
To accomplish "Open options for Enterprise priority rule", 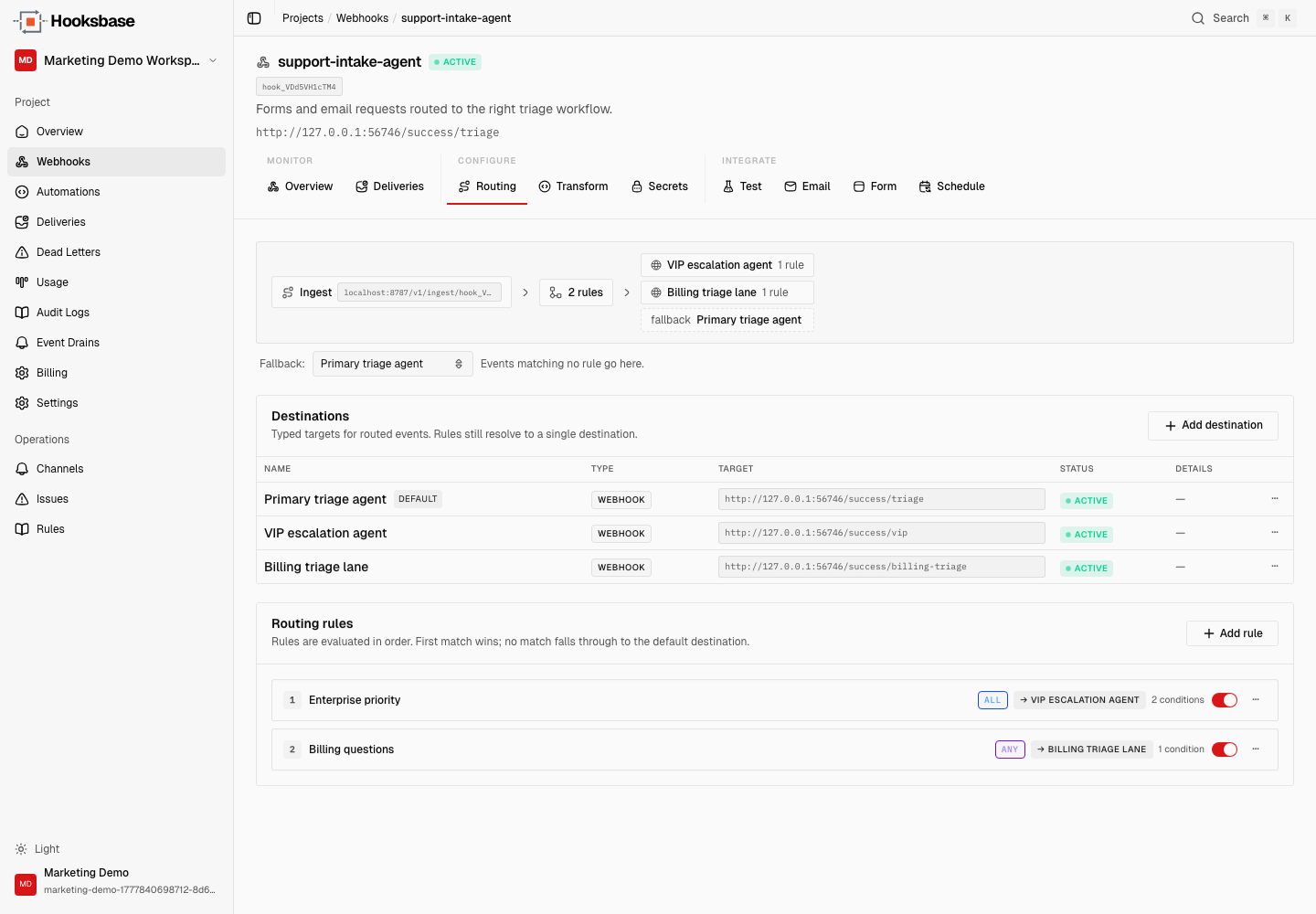I will pos(1256,700).
